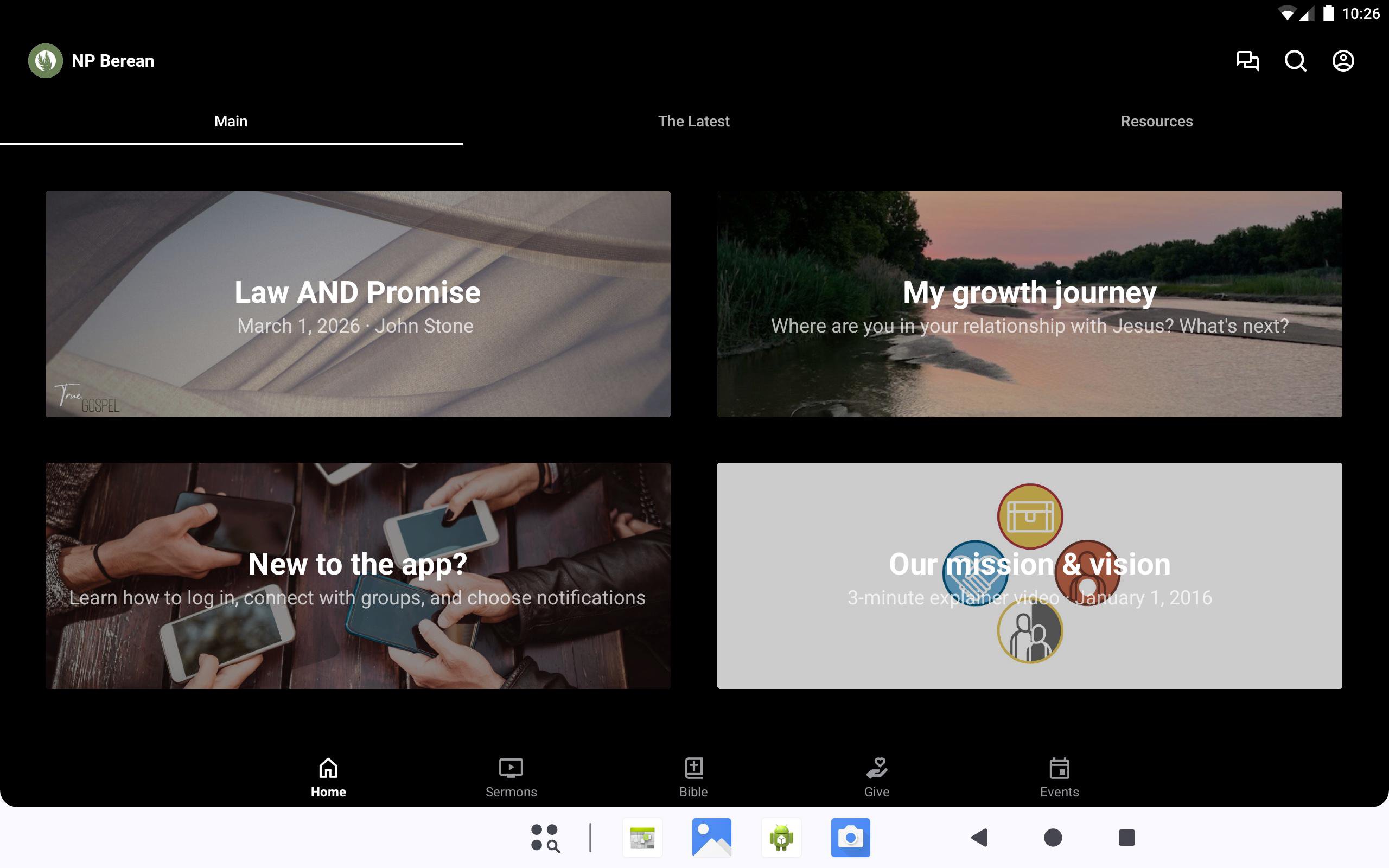1389x868 pixels.
Task: Switch to The Latest tab
Action: [x=693, y=121]
